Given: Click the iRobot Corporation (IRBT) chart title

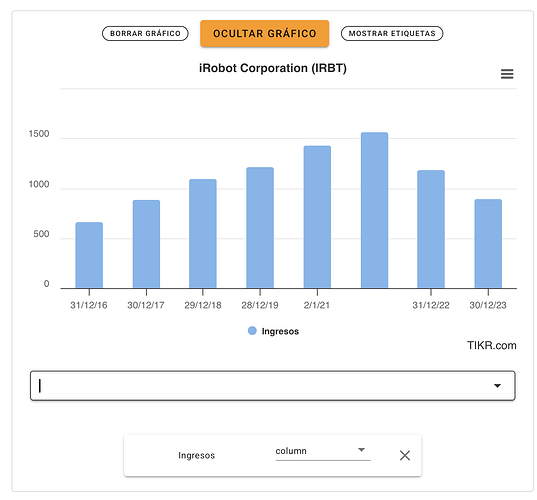Looking at the screenshot, I should pyautogui.click(x=273, y=68).
